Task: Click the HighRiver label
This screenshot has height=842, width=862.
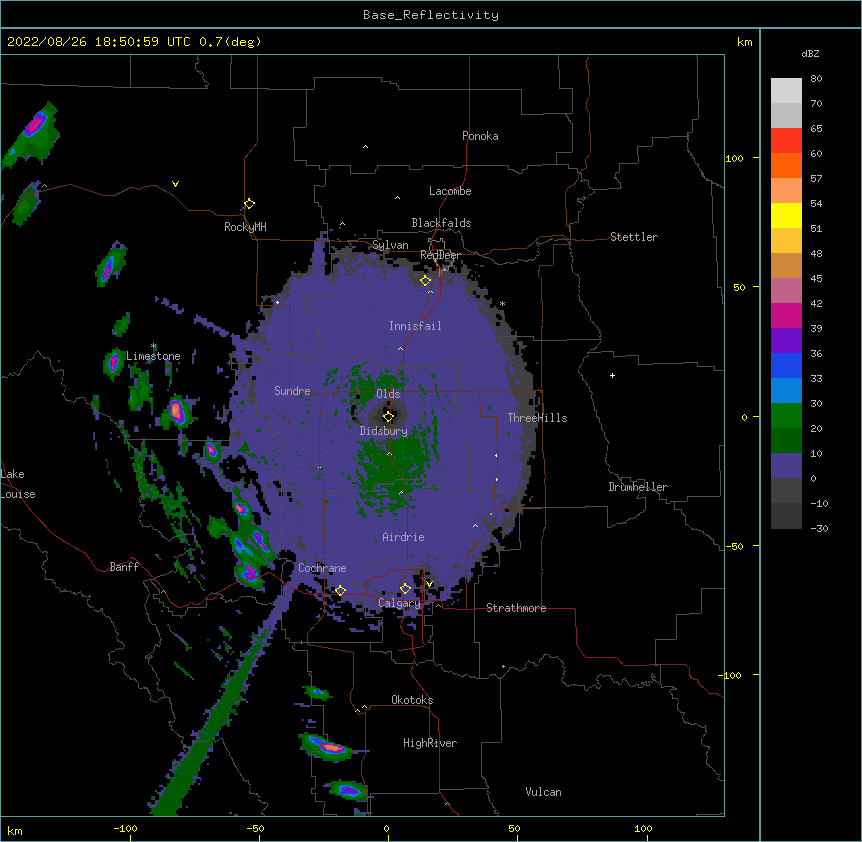Action: coord(430,743)
